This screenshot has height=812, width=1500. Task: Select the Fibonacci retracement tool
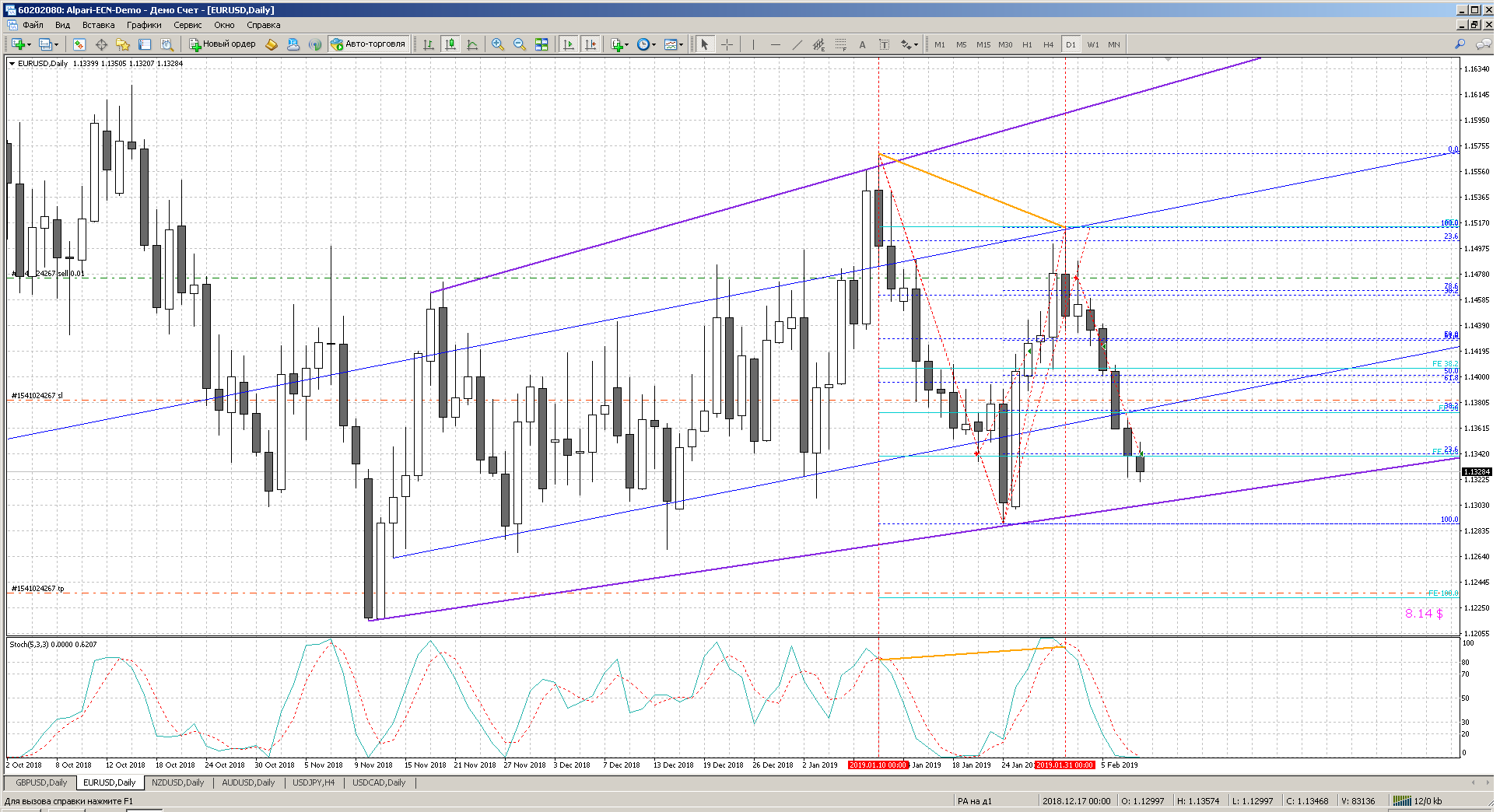pos(840,44)
